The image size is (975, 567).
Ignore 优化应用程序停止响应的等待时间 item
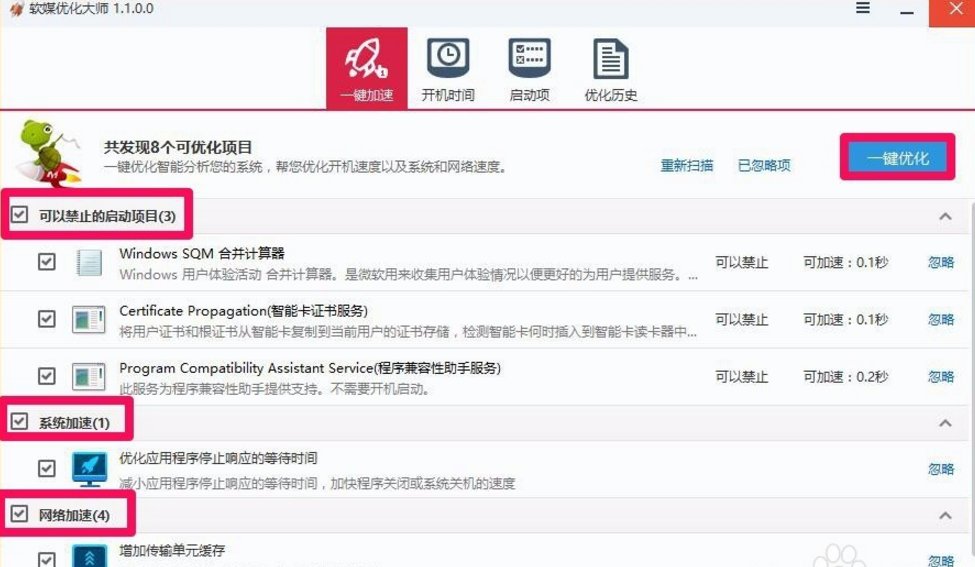click(x=941, y=469)
